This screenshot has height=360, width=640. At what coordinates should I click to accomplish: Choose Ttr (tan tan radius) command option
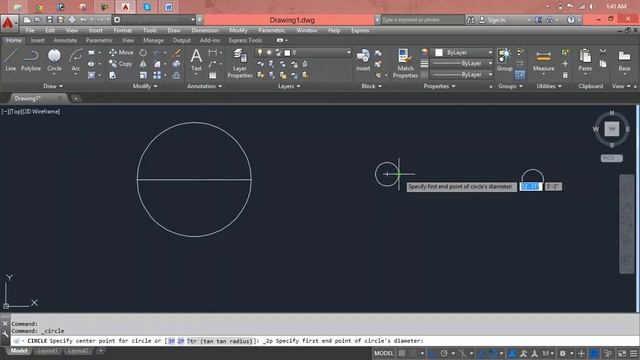[220, 341]
